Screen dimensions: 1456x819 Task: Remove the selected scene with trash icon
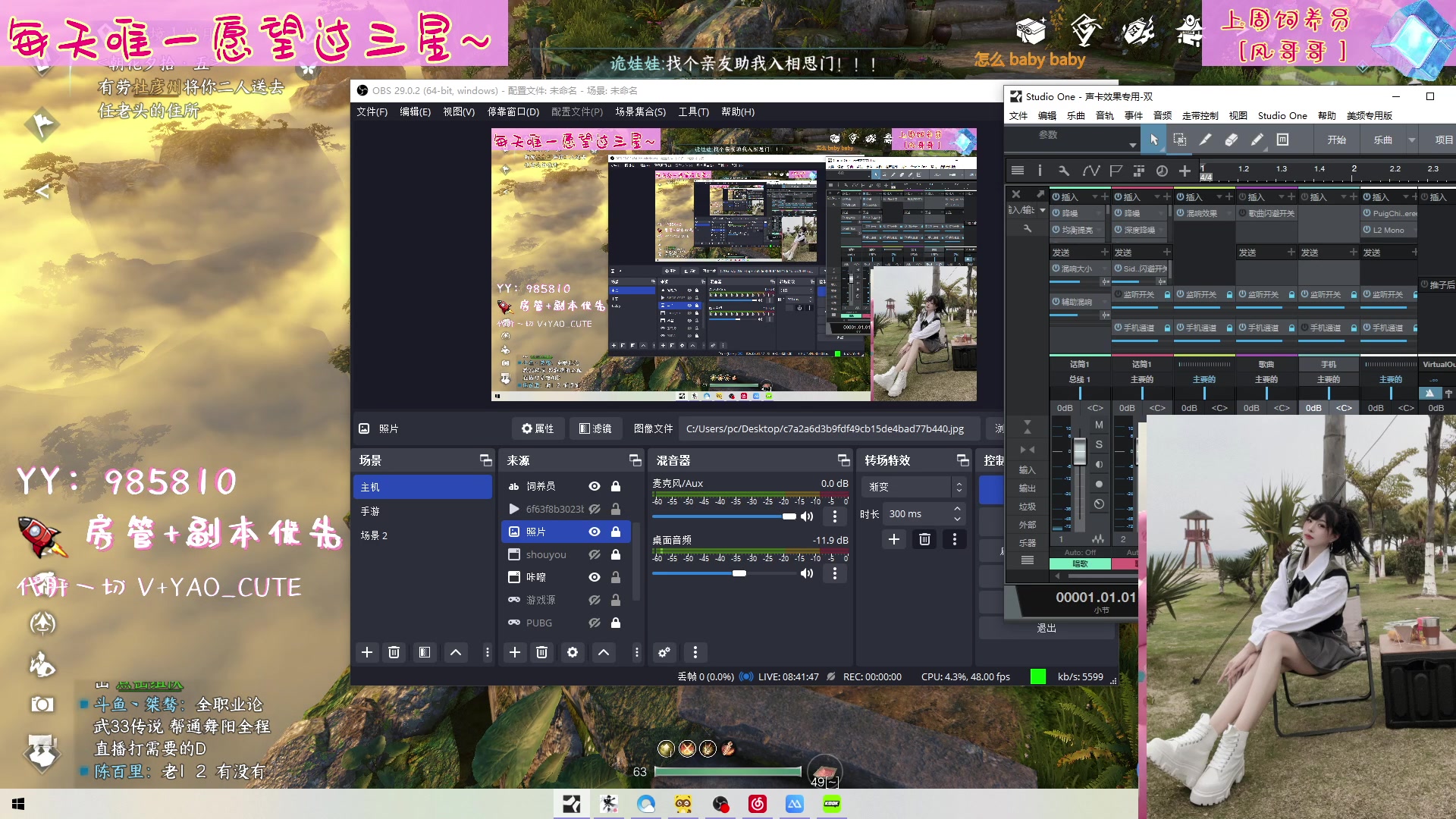click(394, 652)
